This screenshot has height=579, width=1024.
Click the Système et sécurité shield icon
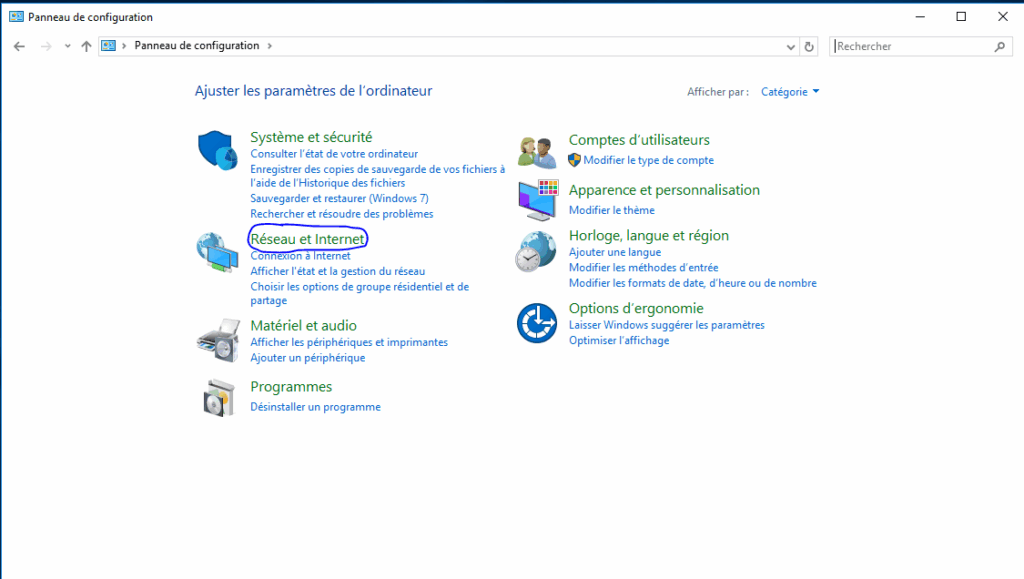click(x=217, y=151)
